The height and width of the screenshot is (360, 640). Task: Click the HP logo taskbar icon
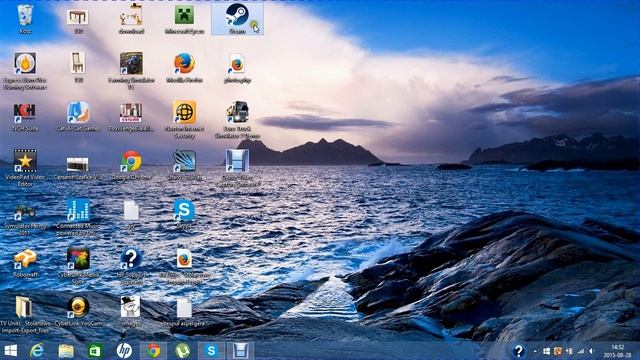point(124,351)
